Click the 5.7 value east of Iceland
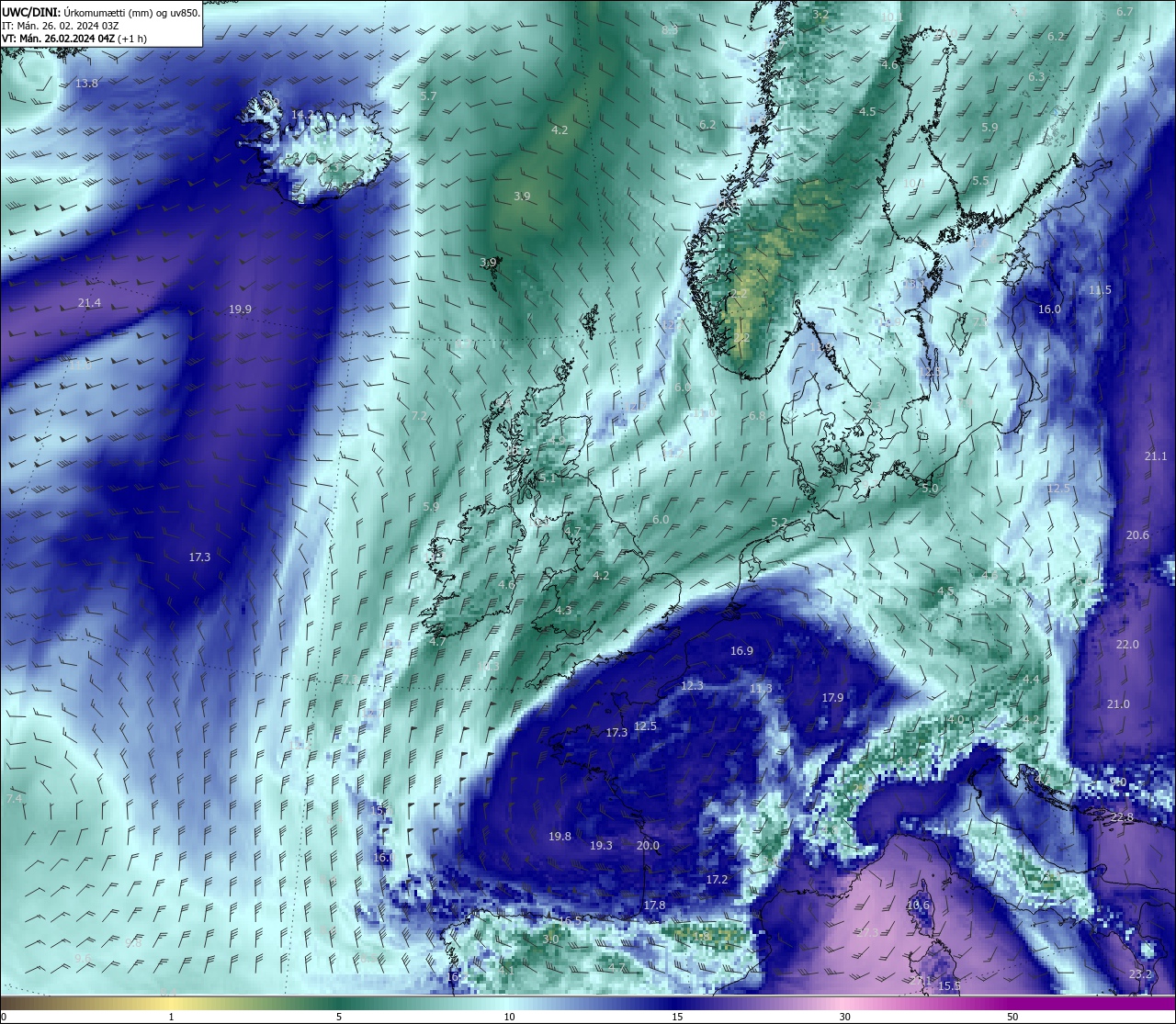 (x=428, y=96)
